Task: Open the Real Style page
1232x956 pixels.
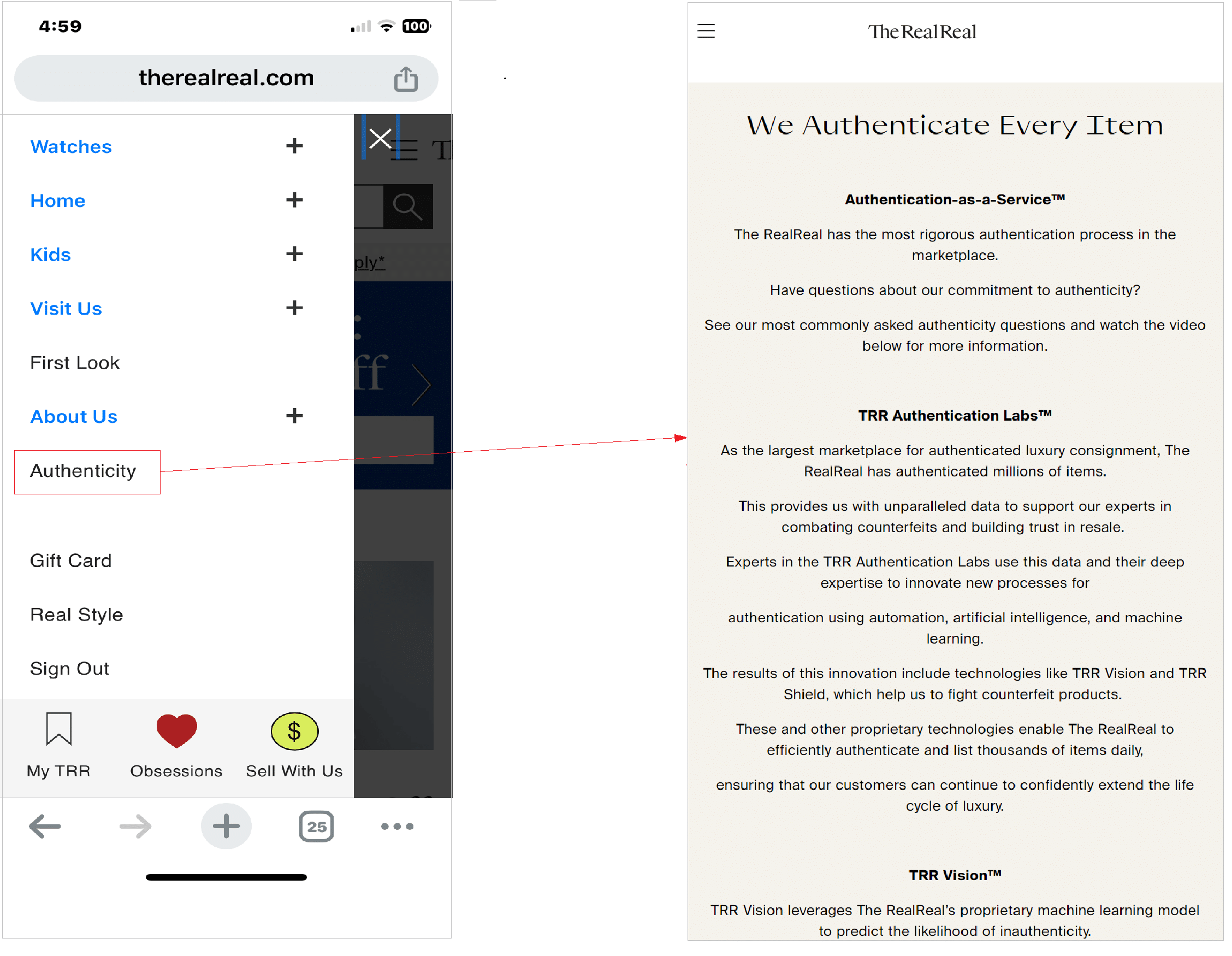Action: 76,613
